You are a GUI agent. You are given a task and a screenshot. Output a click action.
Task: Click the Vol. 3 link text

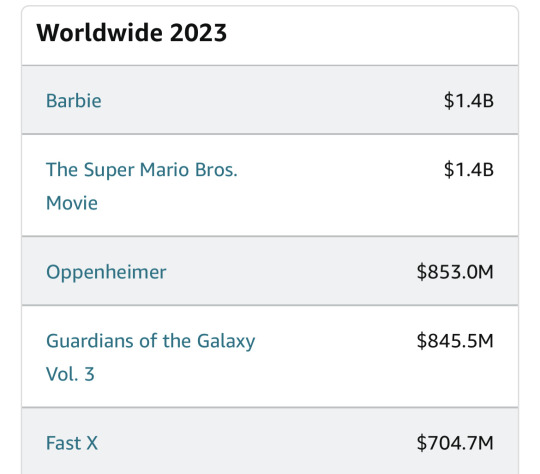click(x=70, y=374)
